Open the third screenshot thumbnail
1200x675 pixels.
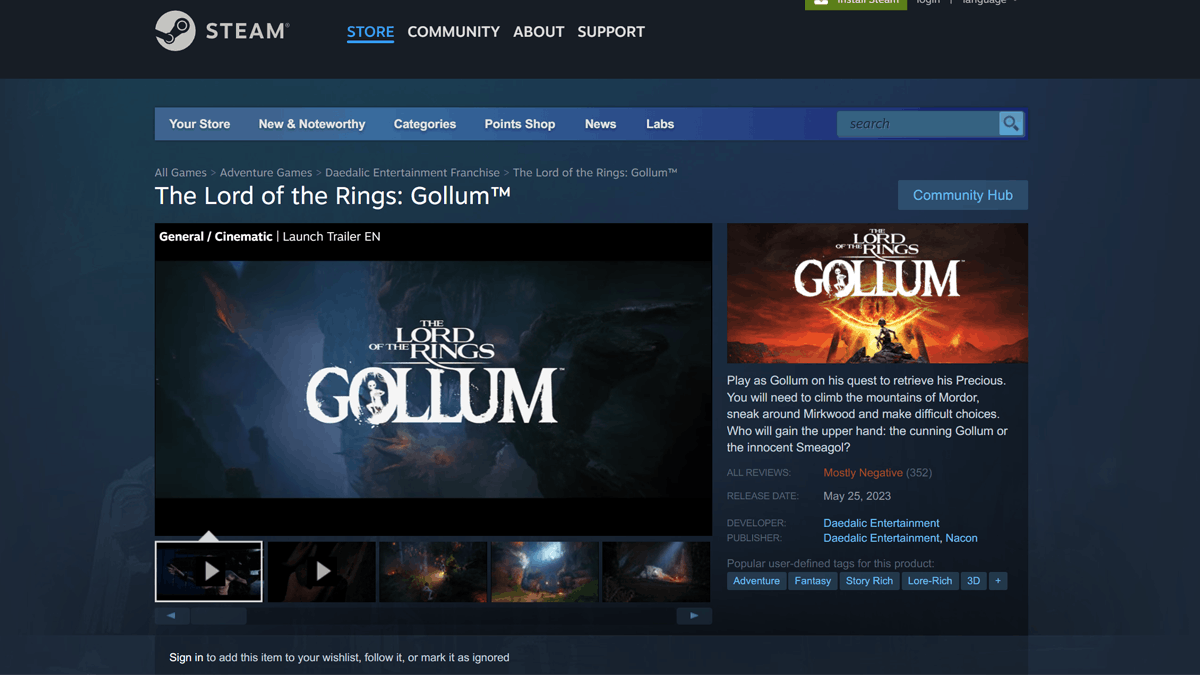click(x=433, y=571)
